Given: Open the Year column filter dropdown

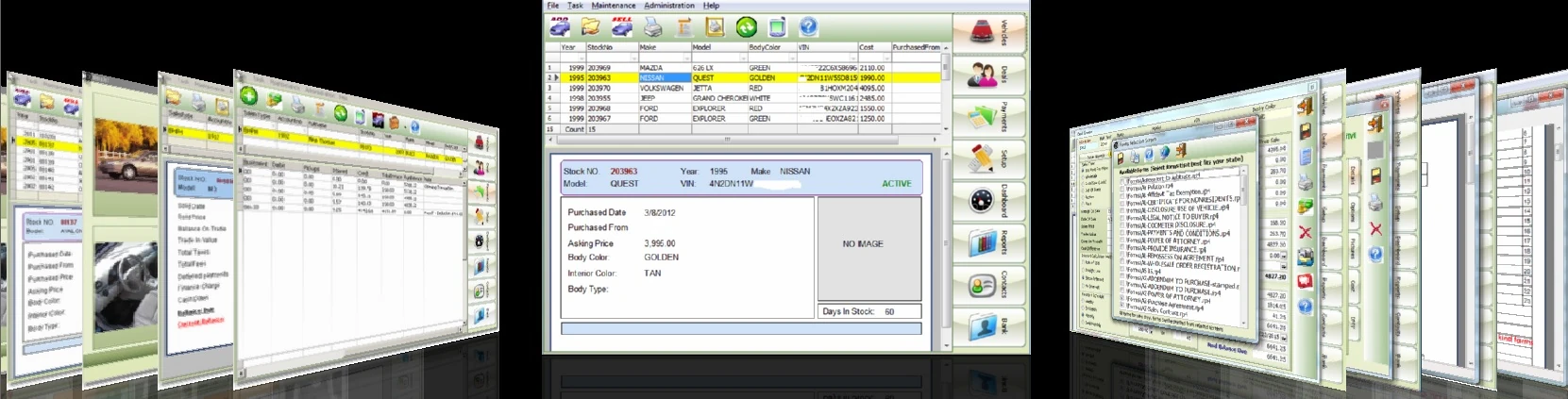Looking at the screenshot, I should click(582, 58).
